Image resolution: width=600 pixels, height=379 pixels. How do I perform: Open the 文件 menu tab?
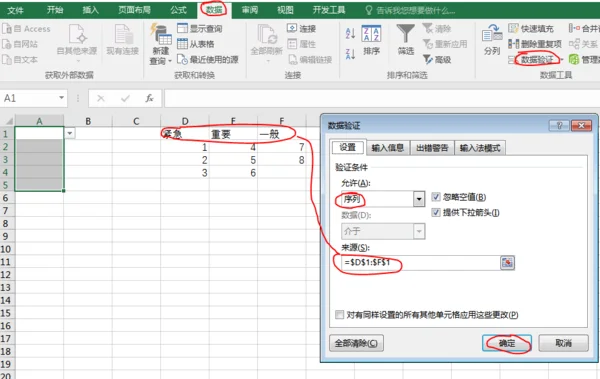click(15, 10)
